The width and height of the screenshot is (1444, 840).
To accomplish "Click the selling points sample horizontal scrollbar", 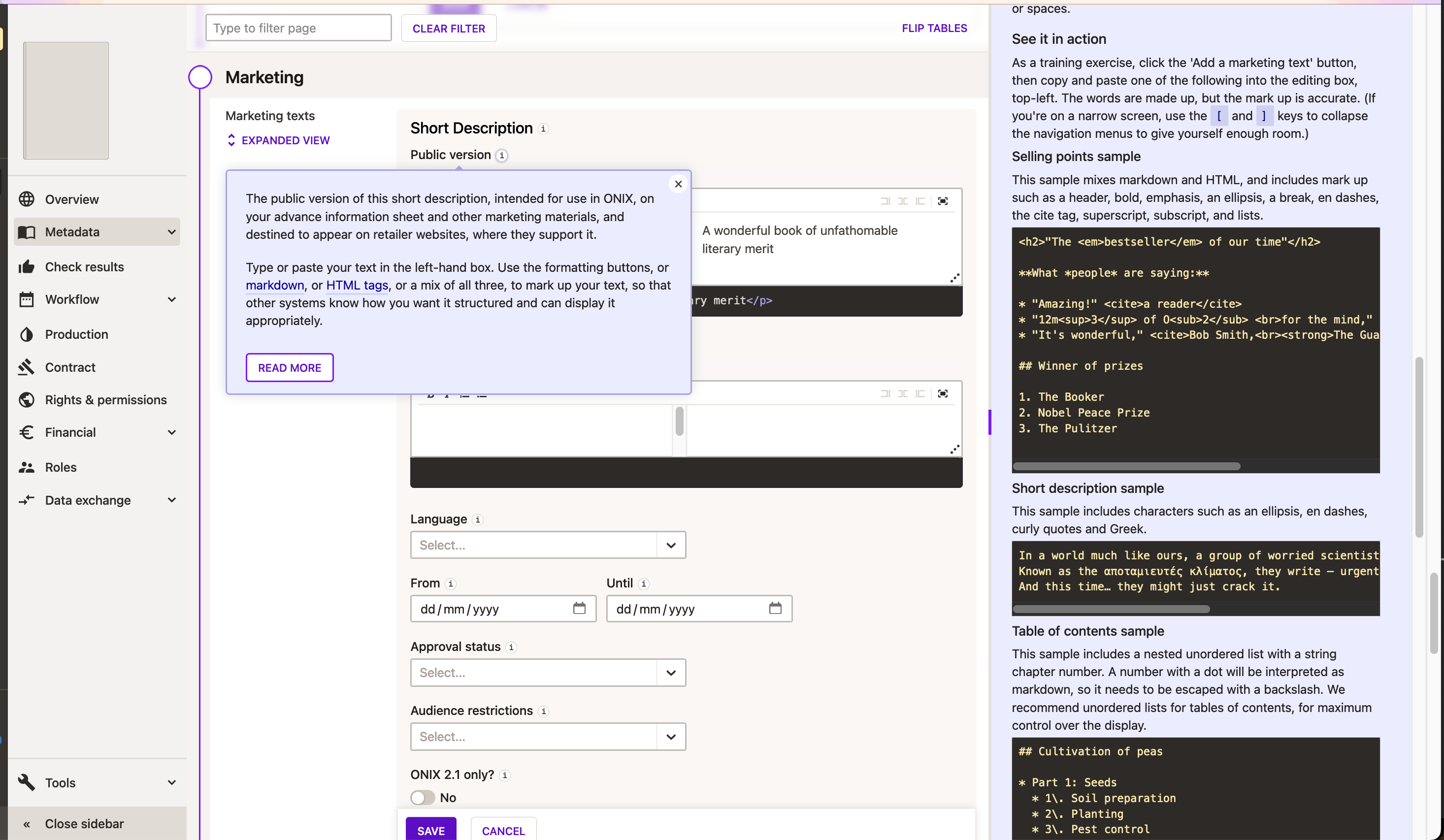I will pyautogui.click(x=1126, y=466).
